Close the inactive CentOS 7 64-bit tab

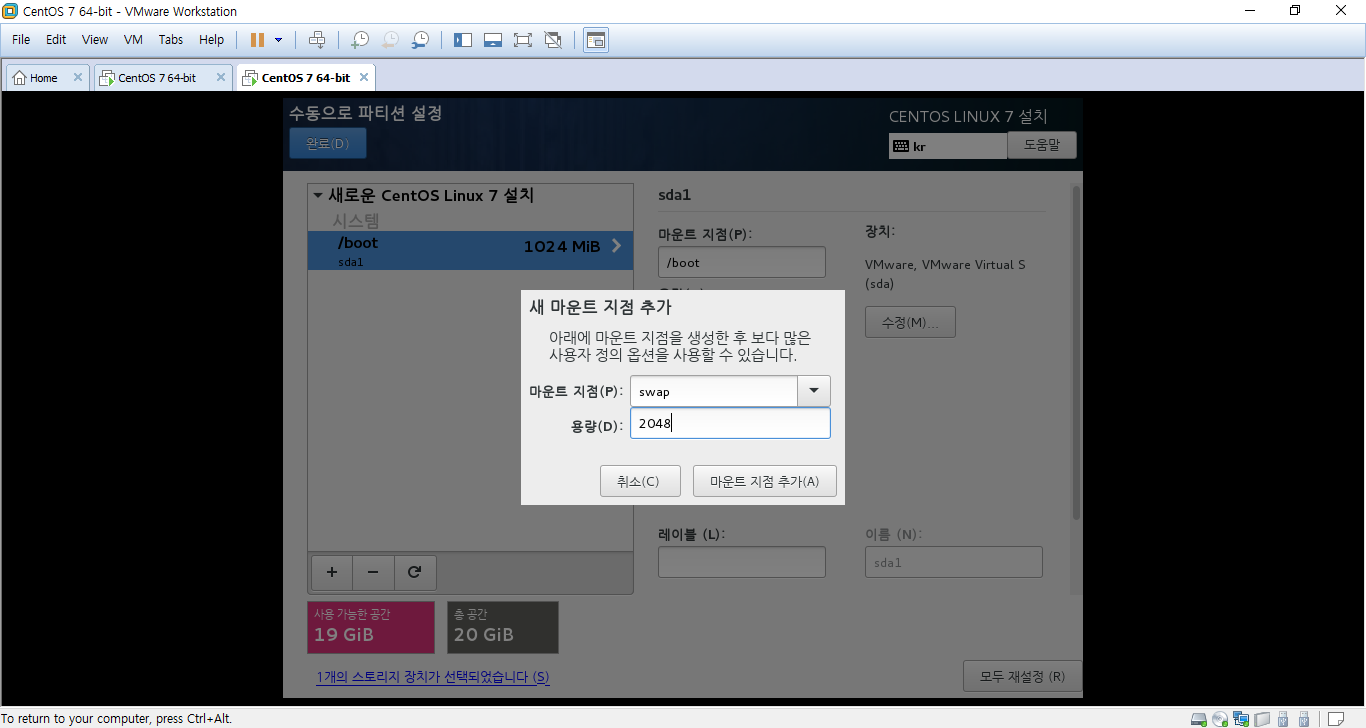point(220,78)
